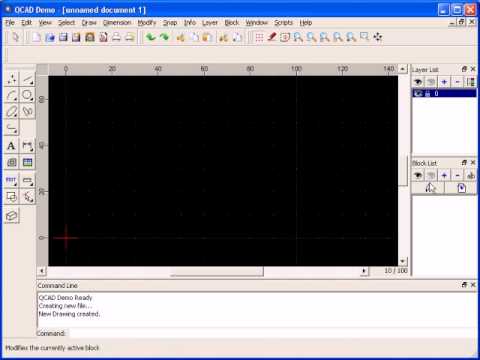
Task: Click the Zoom Window icon
Action: (364, 37)
